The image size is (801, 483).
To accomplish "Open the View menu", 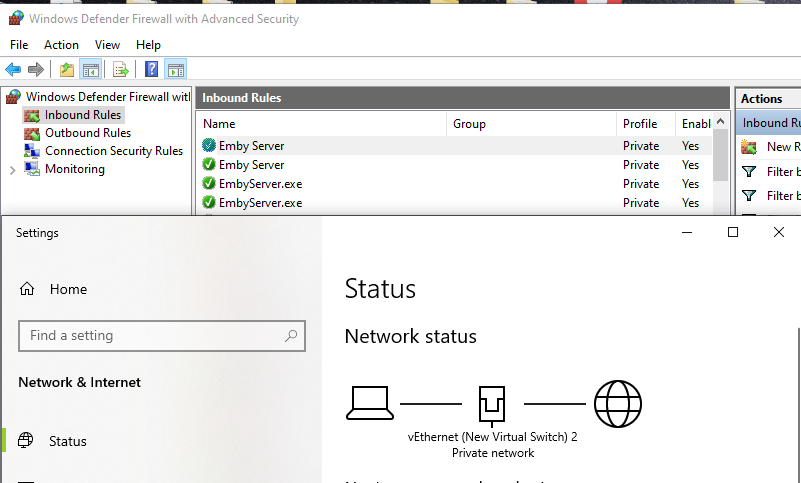I will [x=107, y=45].
